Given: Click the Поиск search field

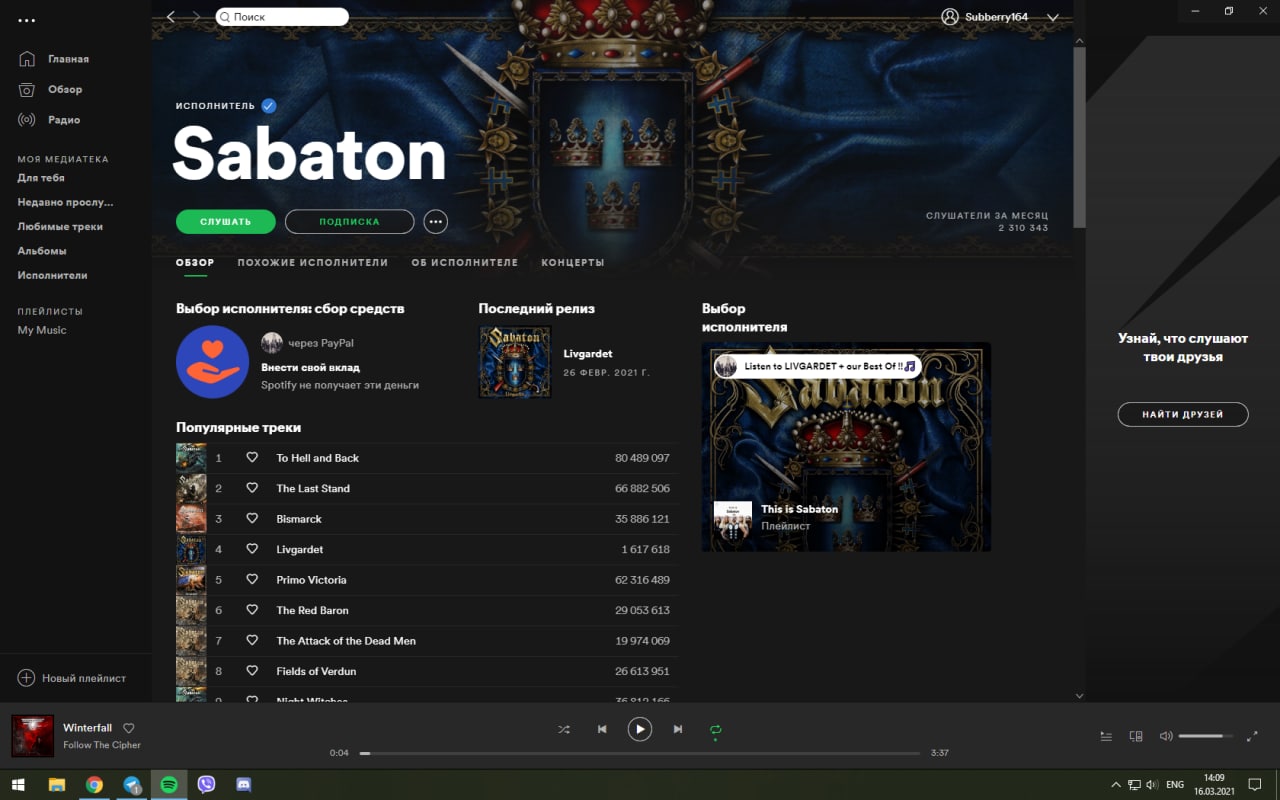Looking at the screenshot, I should pyautogui.click(x=282, y=17).
